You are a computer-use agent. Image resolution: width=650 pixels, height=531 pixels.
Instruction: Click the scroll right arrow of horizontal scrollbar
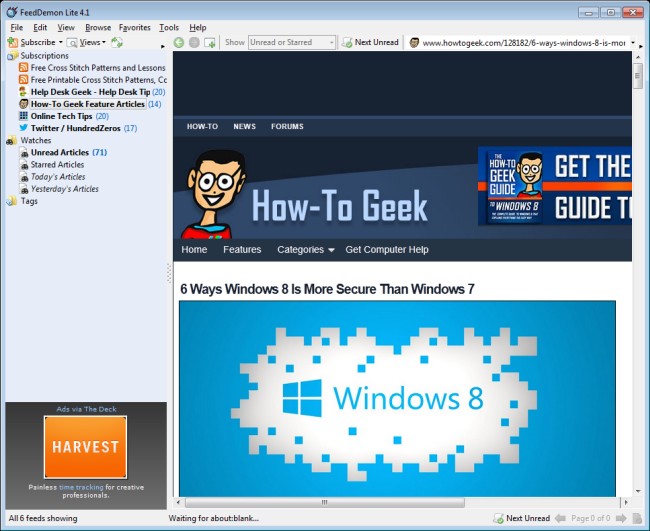pos(626,502)
